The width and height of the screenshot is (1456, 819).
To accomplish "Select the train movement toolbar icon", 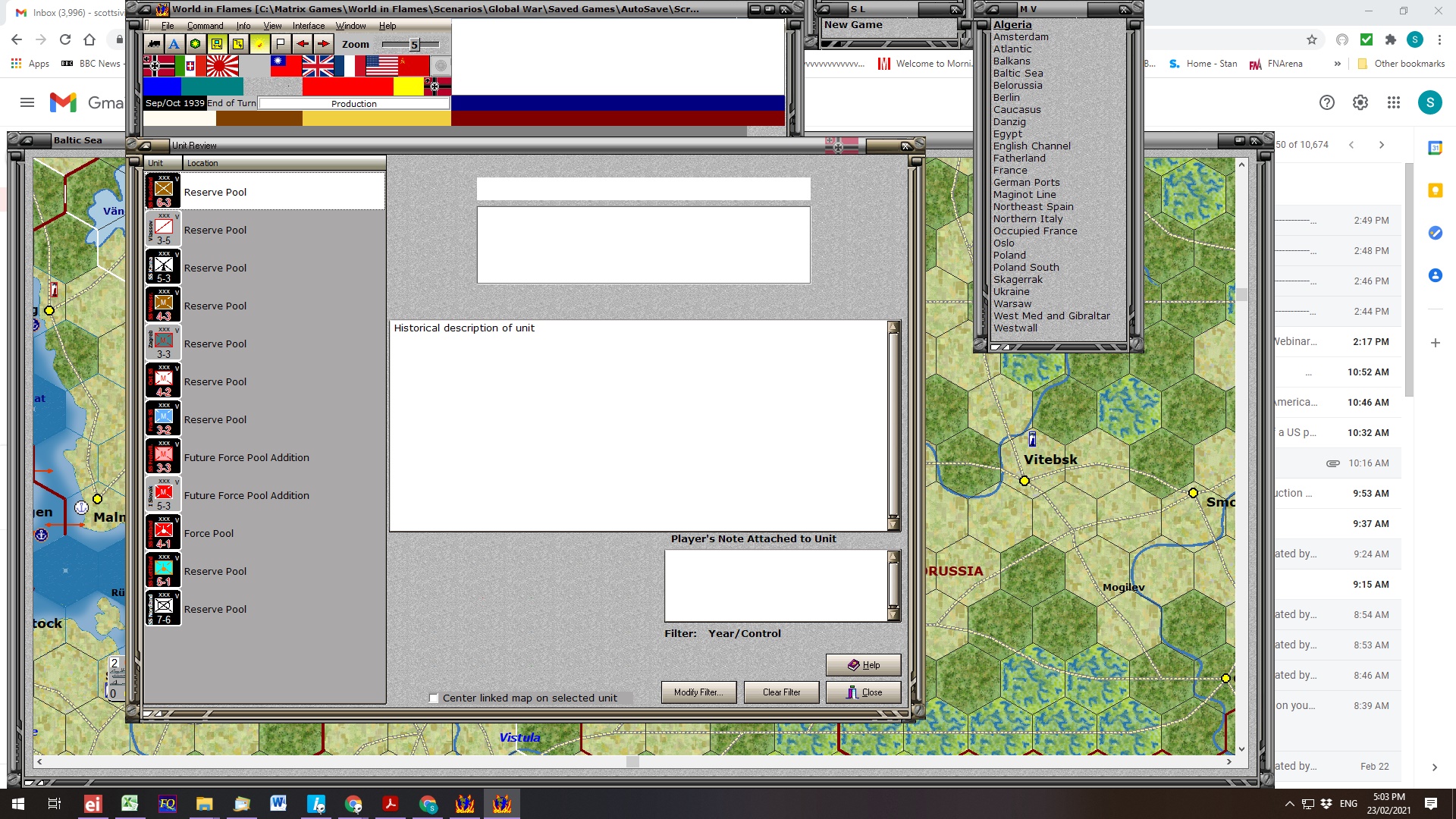I will tap(155, 44).
